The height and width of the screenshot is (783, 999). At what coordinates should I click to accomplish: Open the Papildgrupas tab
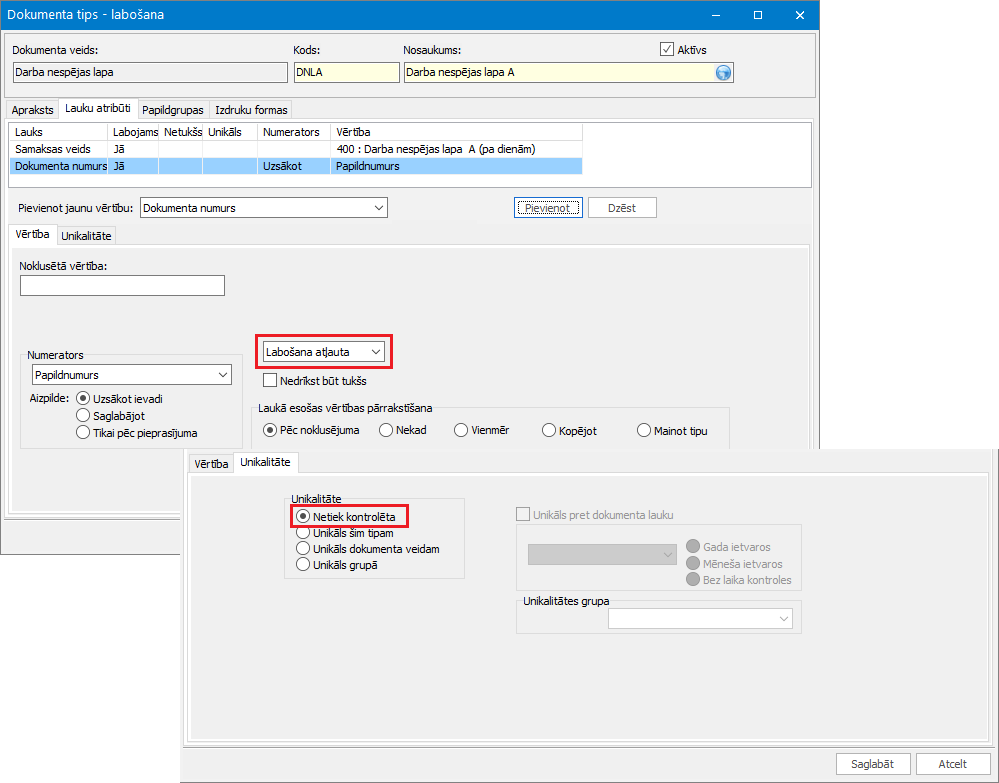173,110
